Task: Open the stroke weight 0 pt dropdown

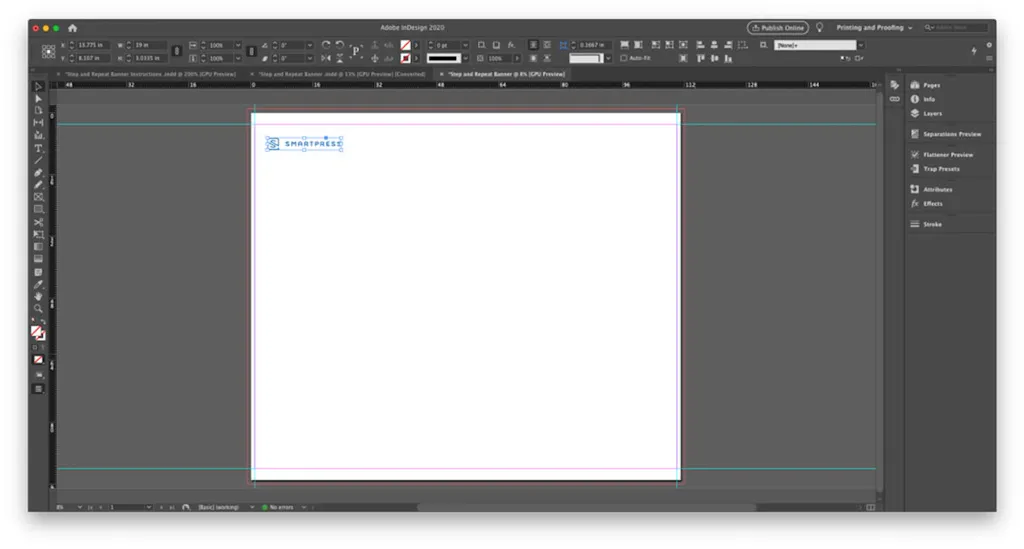Action: pyautogui.click(x=467, y=45)
